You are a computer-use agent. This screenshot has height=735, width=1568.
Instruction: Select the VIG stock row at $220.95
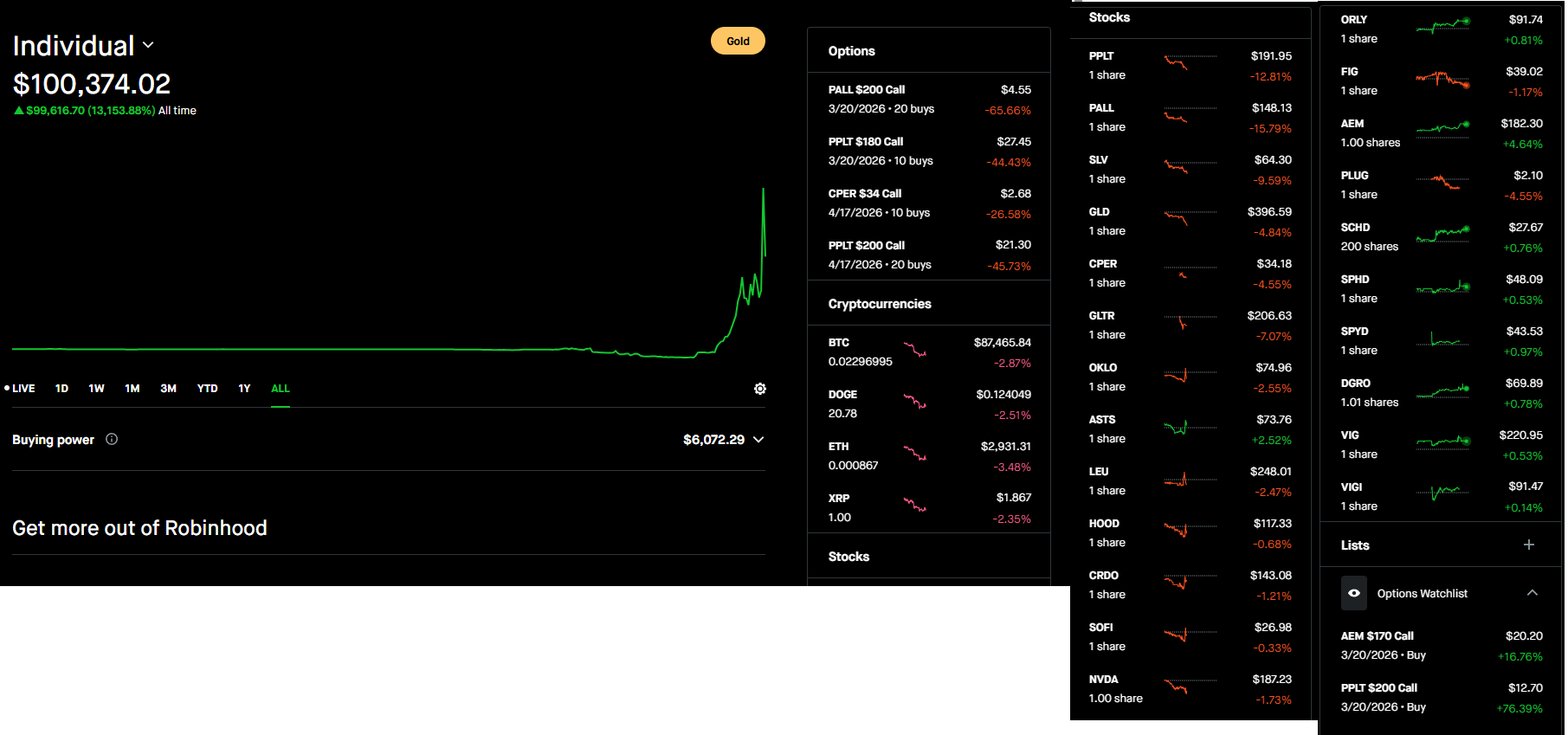click(x=1442, y=444)
